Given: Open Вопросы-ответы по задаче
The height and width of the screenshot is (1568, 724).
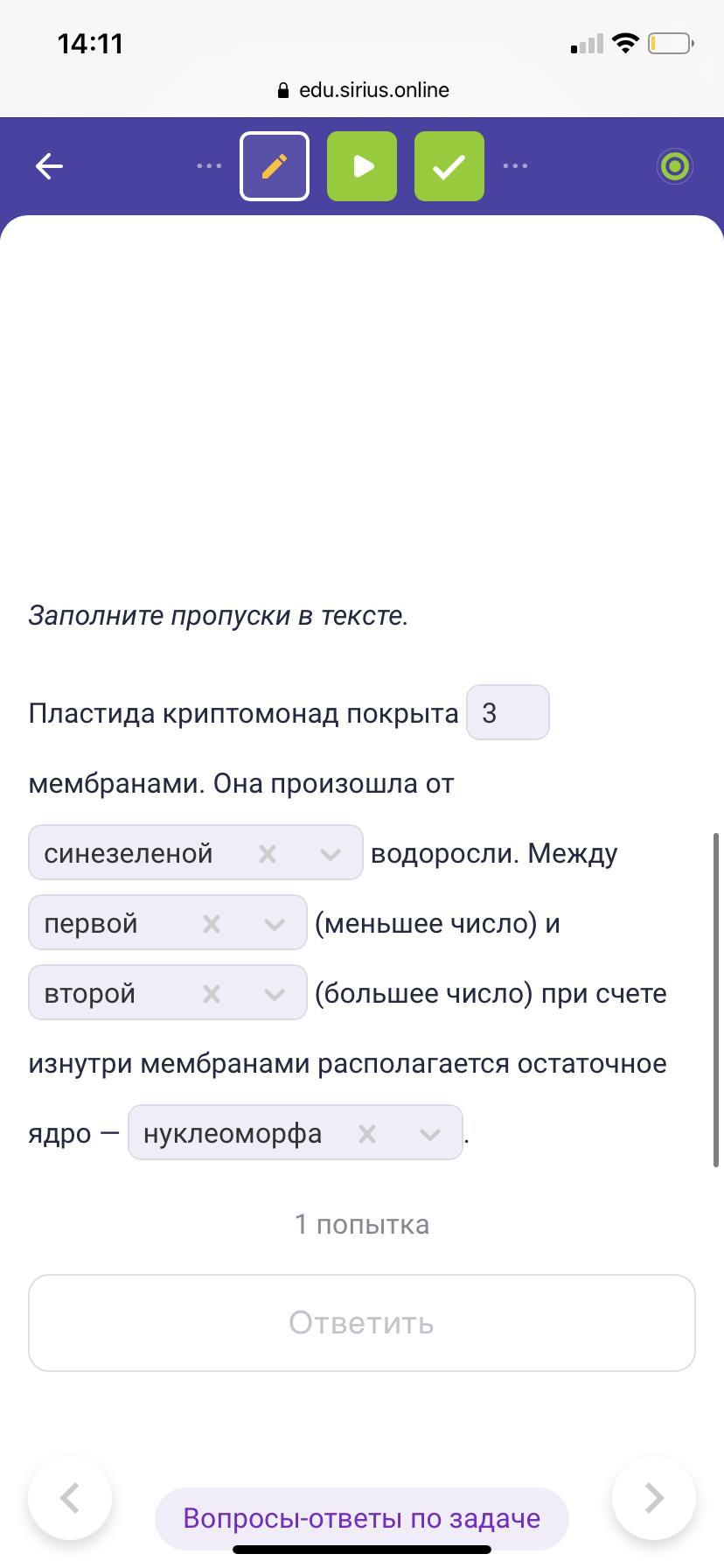Looking at the screenshot, I should point(362,1518).
